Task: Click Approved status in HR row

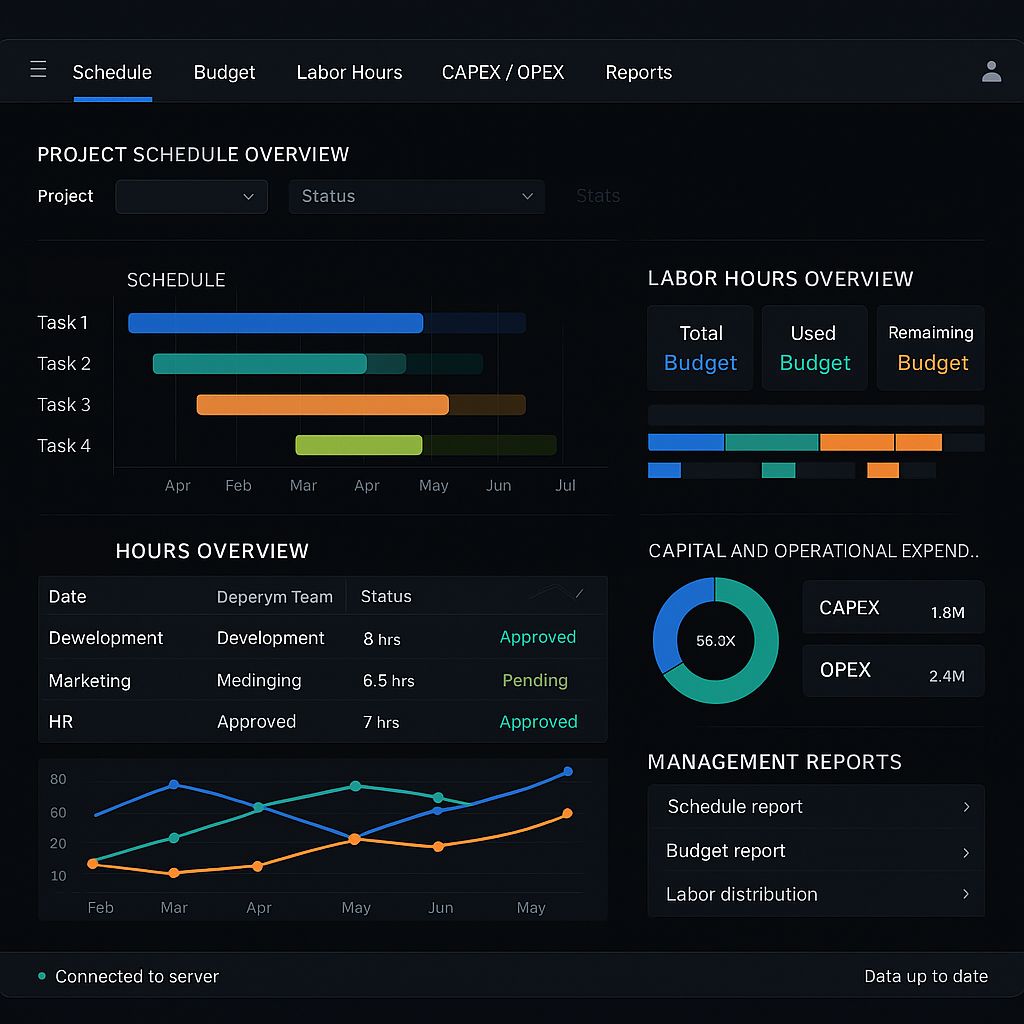Action: (538, 722)
